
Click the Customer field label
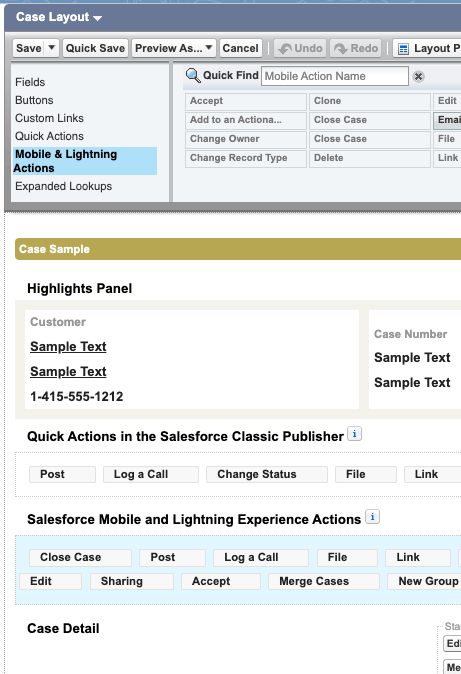tap(58, 322)
